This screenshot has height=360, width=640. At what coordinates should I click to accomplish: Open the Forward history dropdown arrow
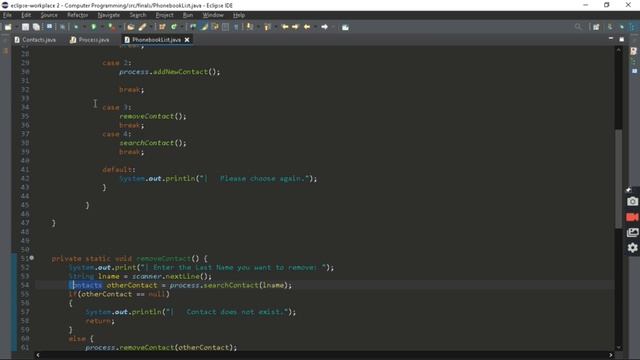click(333, 27)
